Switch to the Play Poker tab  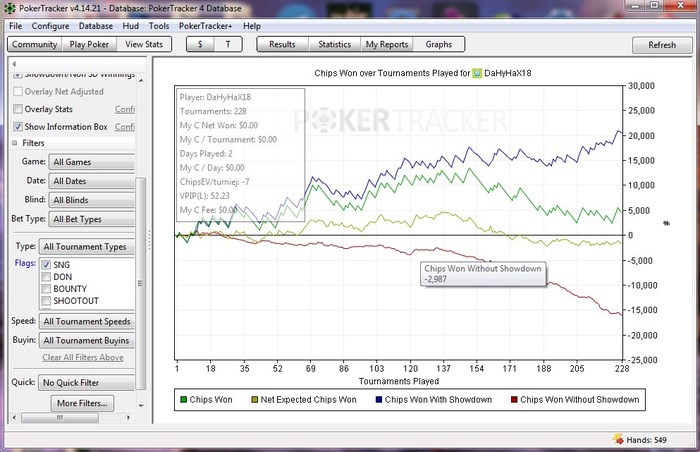[89, 44]
